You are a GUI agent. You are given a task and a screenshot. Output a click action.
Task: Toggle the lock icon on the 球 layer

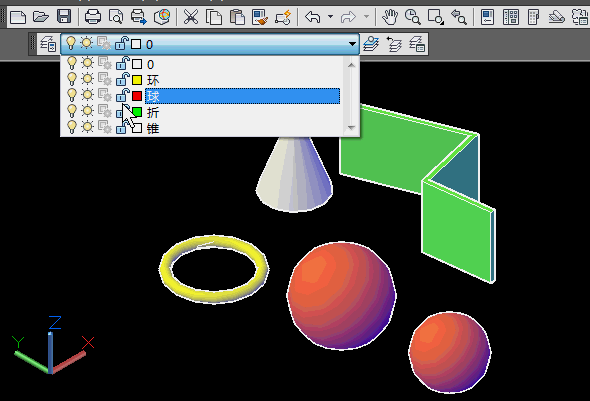point(122,96)
